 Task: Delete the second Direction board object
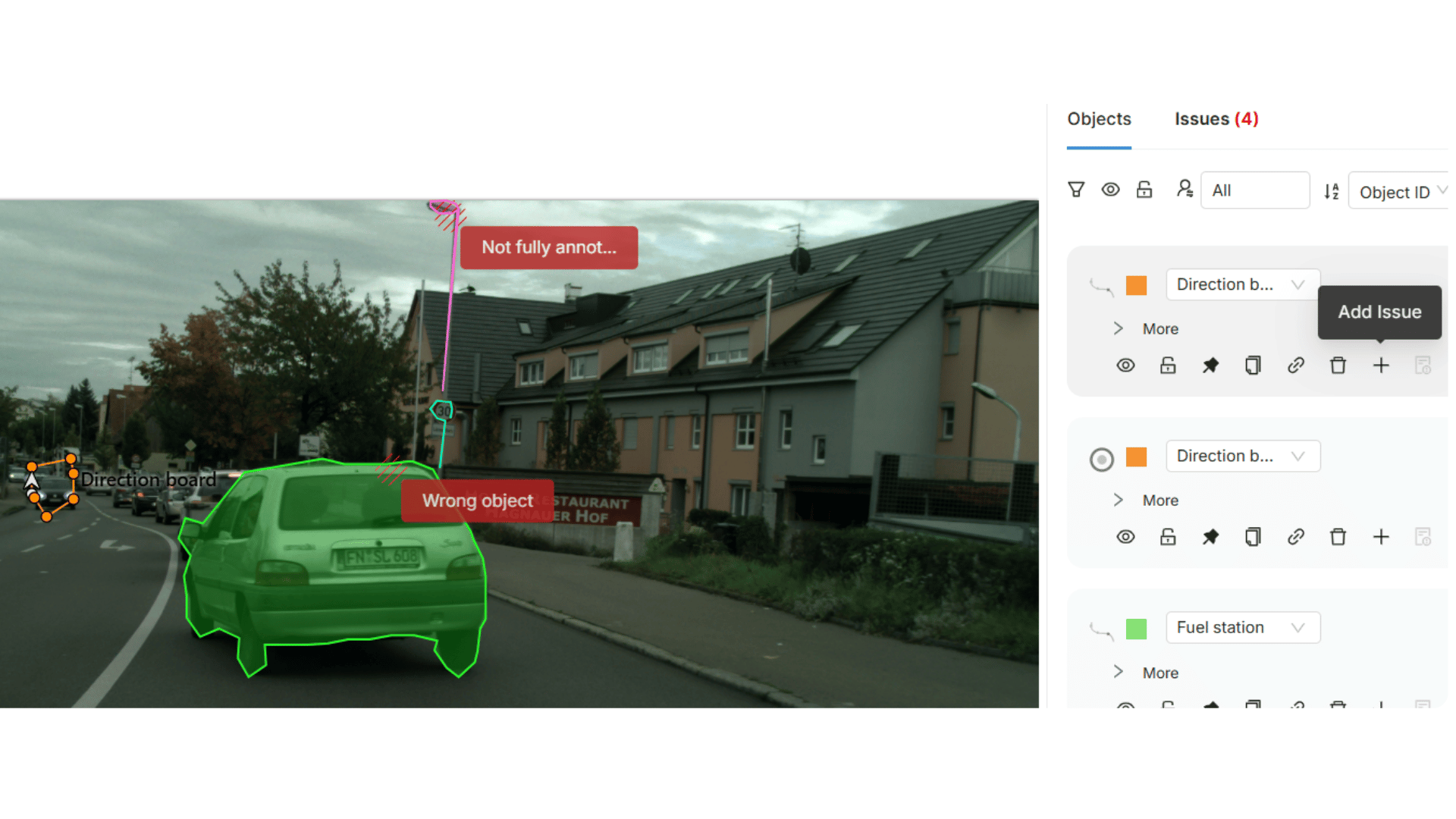[x=1338, y=537]
